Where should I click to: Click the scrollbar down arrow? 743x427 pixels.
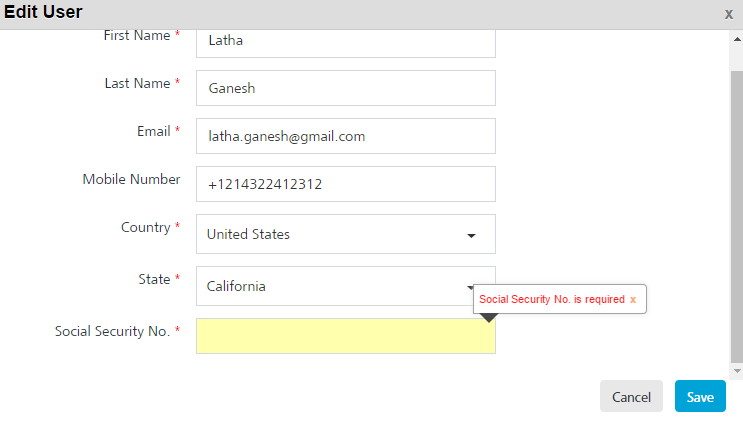[737, 371]
